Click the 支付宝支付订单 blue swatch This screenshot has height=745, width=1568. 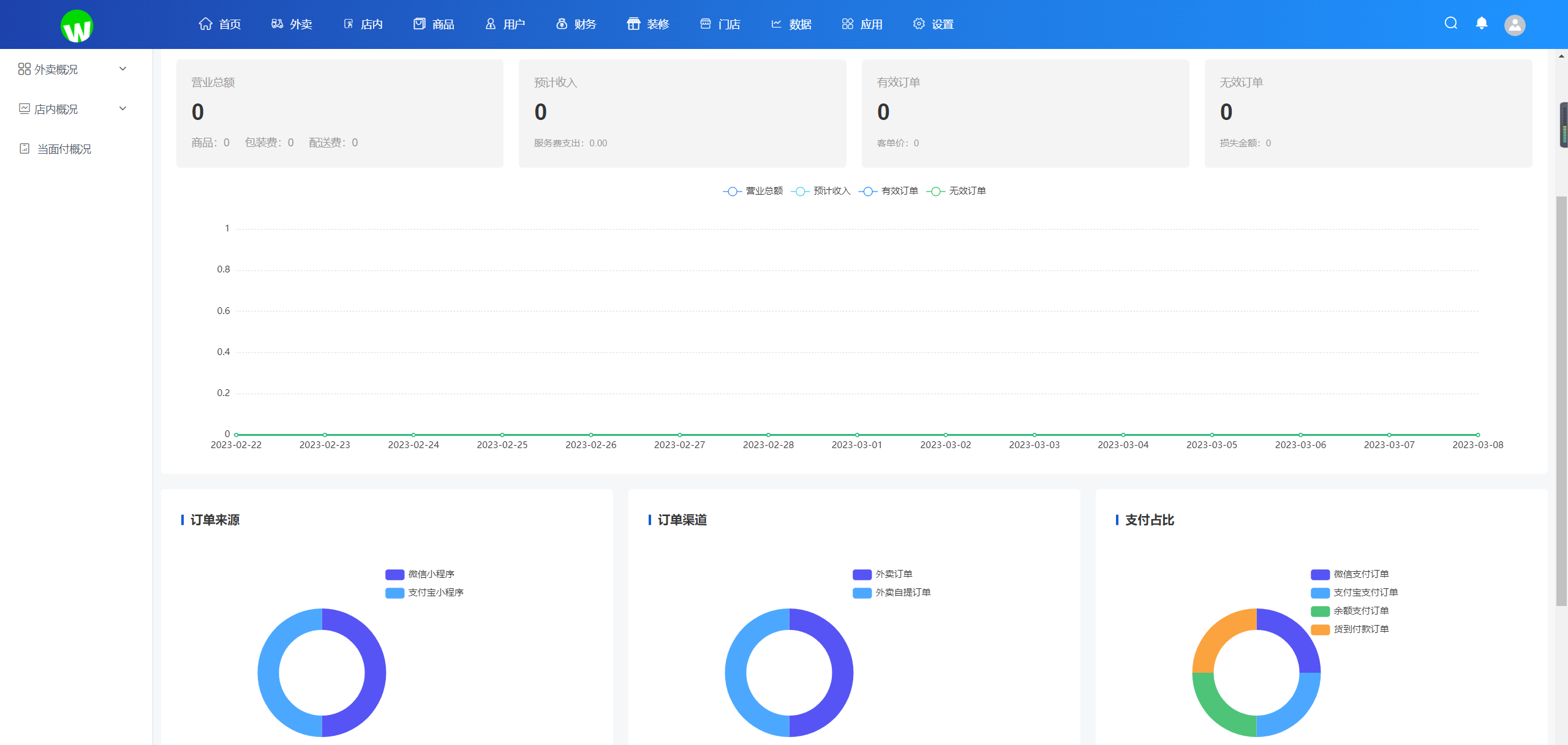(x=1320, y=593)
